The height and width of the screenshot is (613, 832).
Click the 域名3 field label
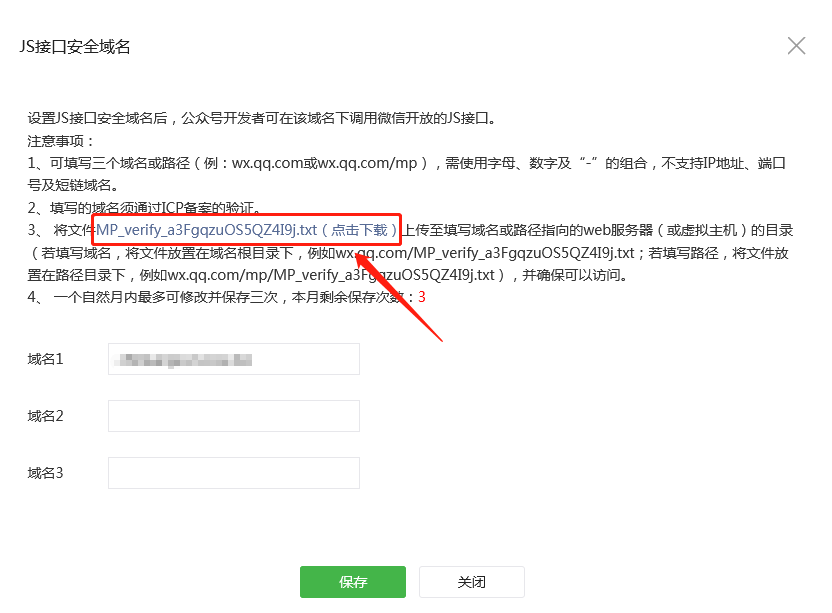point(46,473)
